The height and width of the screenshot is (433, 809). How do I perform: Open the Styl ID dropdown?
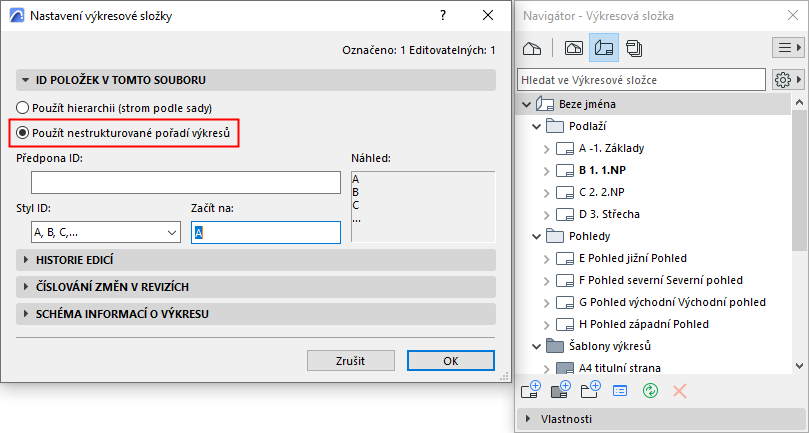point(99,232)
